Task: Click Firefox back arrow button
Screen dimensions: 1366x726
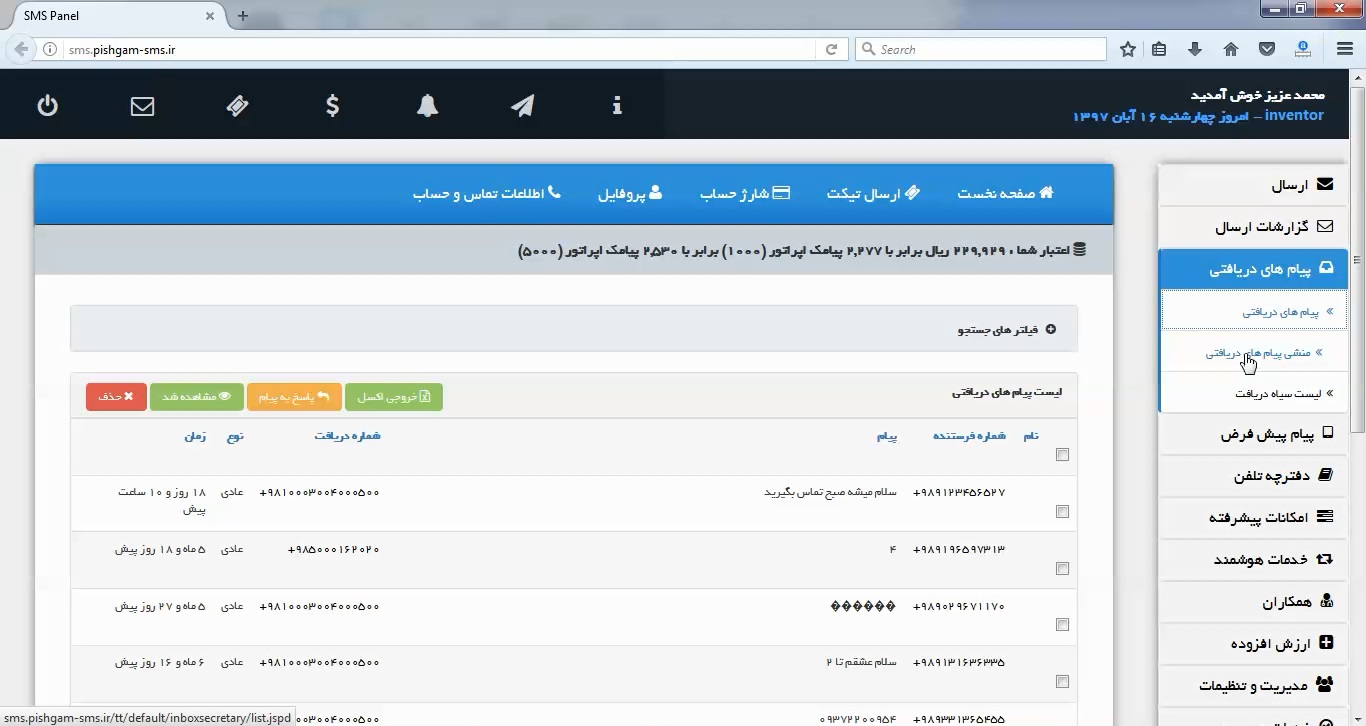Action: (21, 49)
